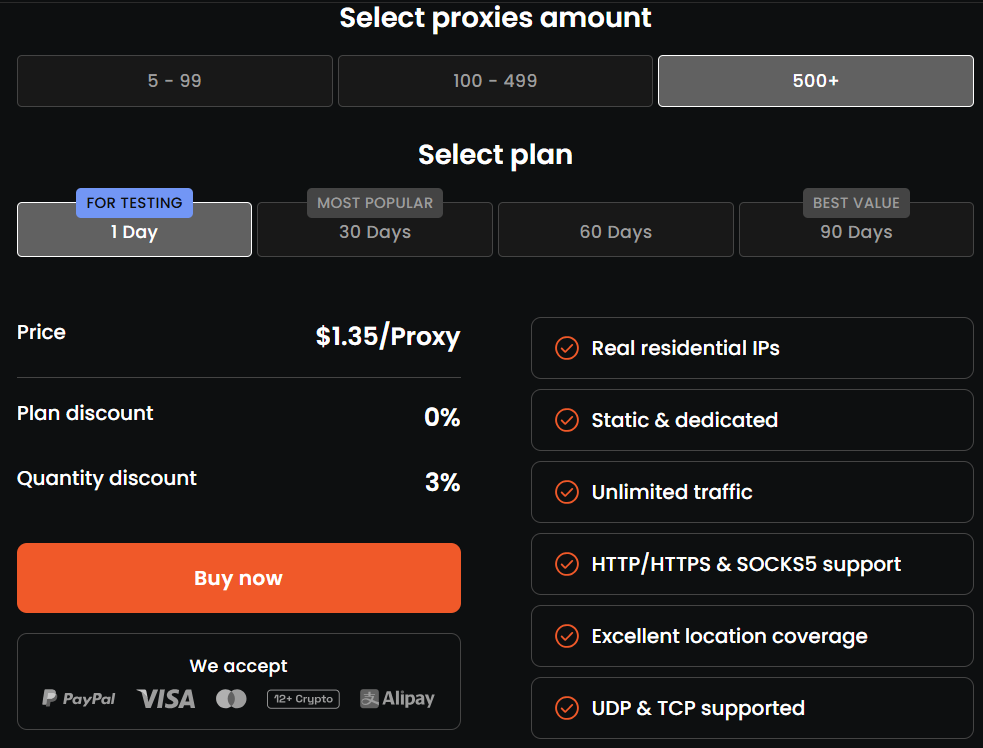This screenshot has height=748, width=983.
Task: Select the 5 - 99 proxies amount
Action: click(175, 81)
